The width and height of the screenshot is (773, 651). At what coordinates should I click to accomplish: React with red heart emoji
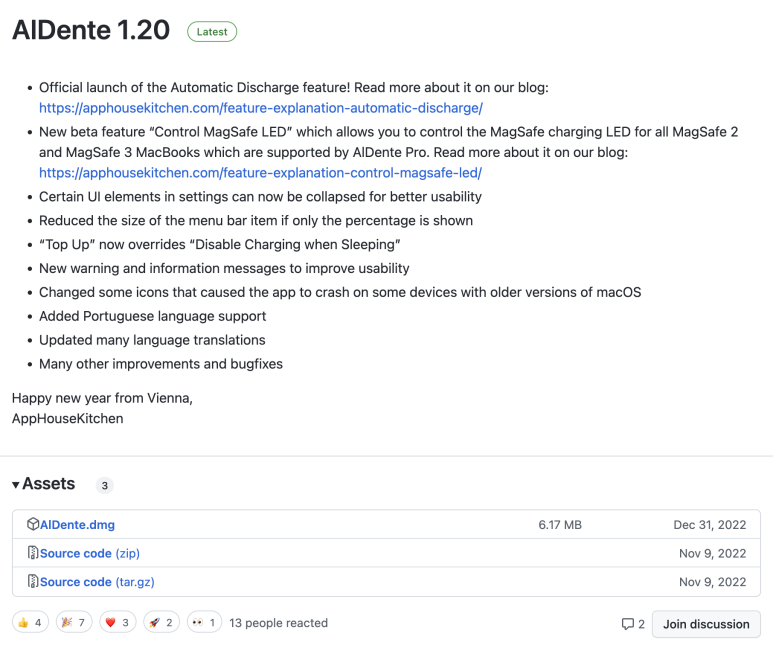pos(117,623)
